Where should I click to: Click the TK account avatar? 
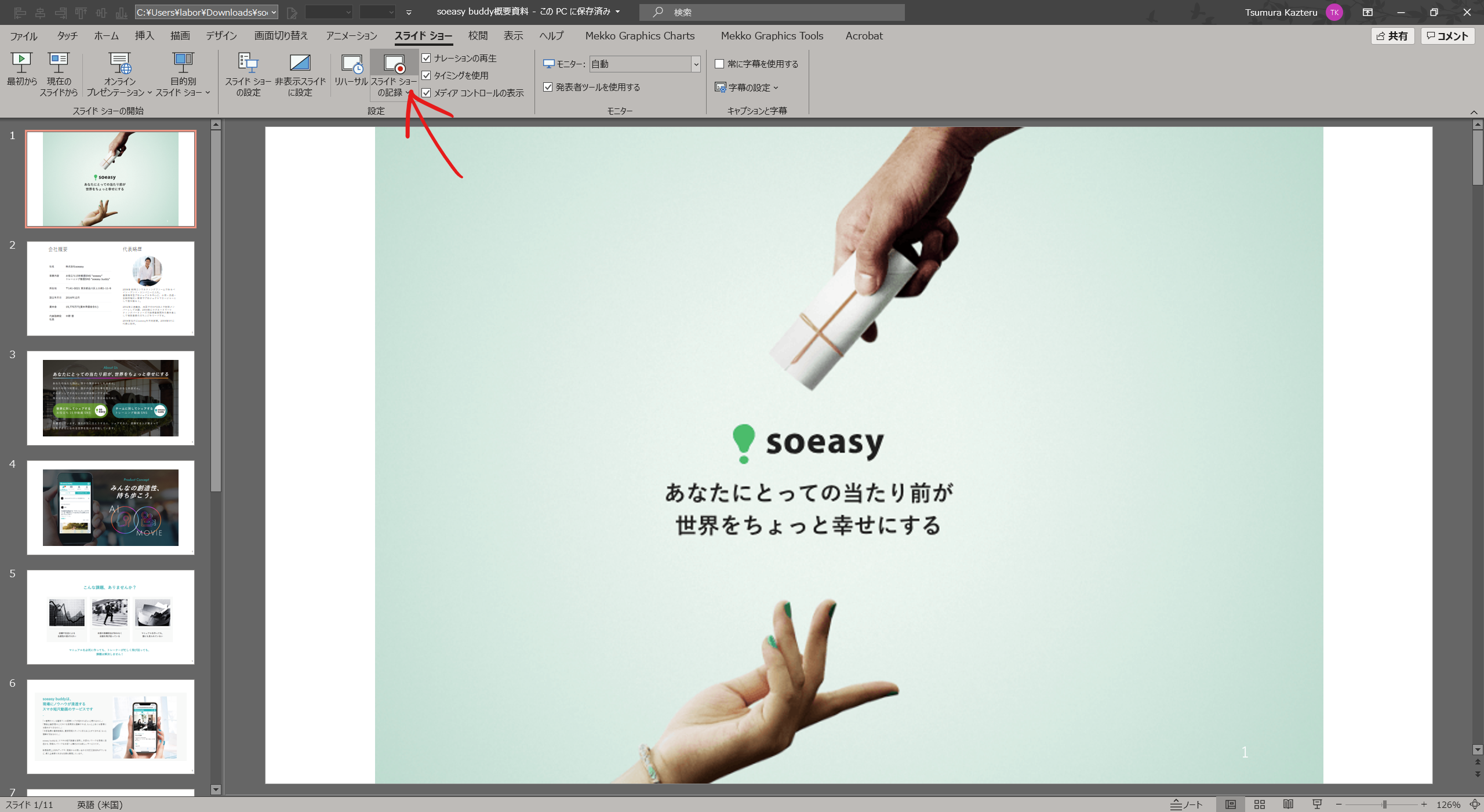point(1334,12)
